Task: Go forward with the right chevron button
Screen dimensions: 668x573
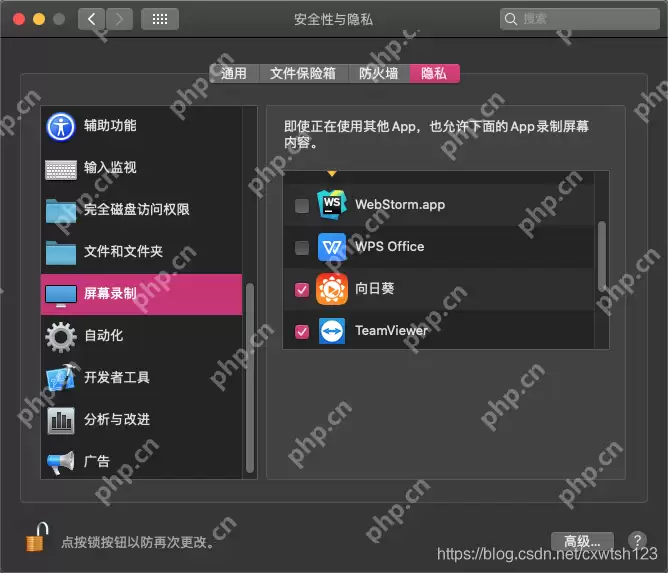Action: [119, 19]
